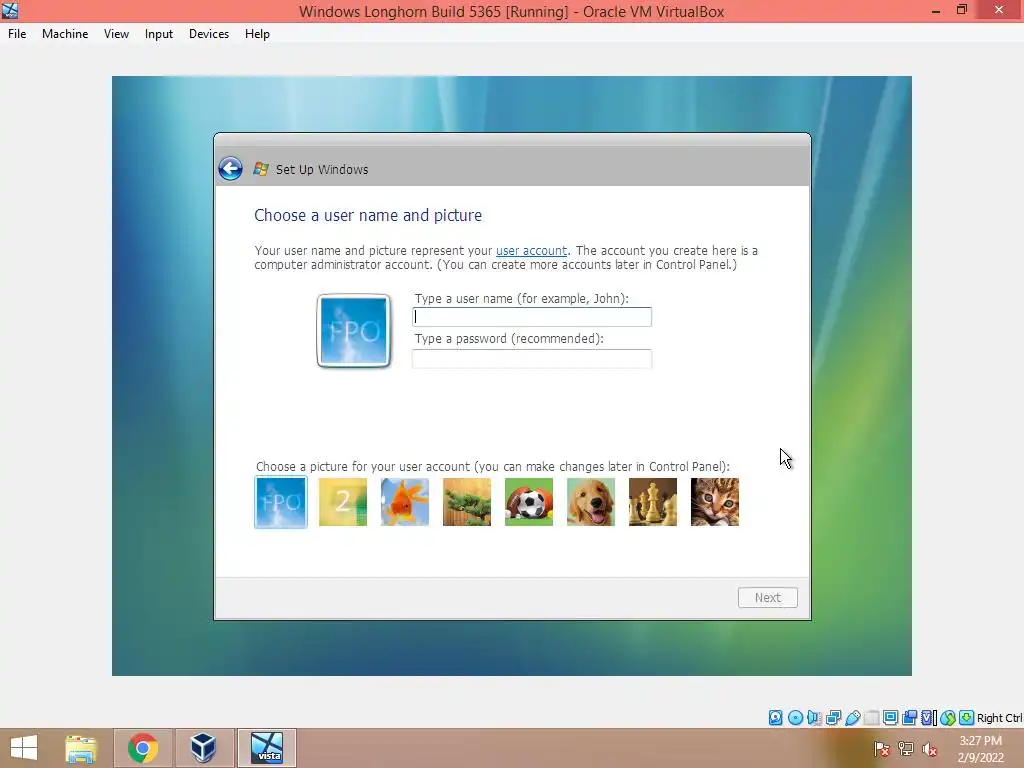Viewport: 1024px width, 768px height.
Task: Click the network adapters status icon
Action: 833,718
